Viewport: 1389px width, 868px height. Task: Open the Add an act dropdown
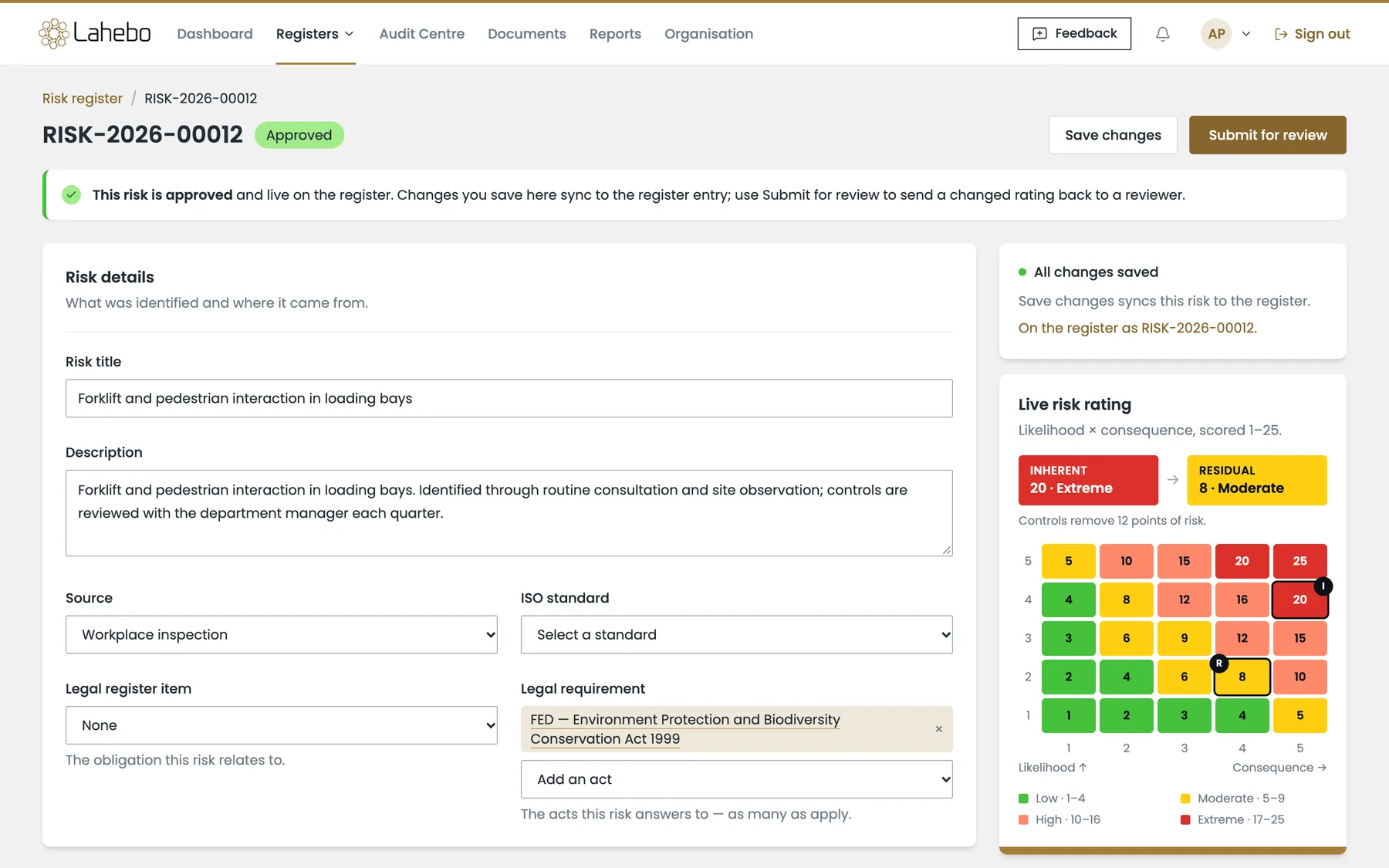[737, 779]
